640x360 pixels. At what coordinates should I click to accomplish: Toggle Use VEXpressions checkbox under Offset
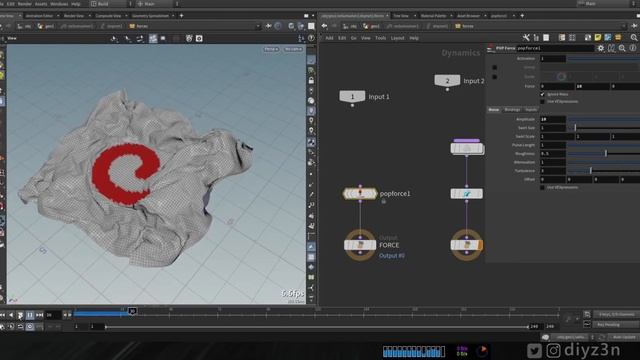click(542, 188)
